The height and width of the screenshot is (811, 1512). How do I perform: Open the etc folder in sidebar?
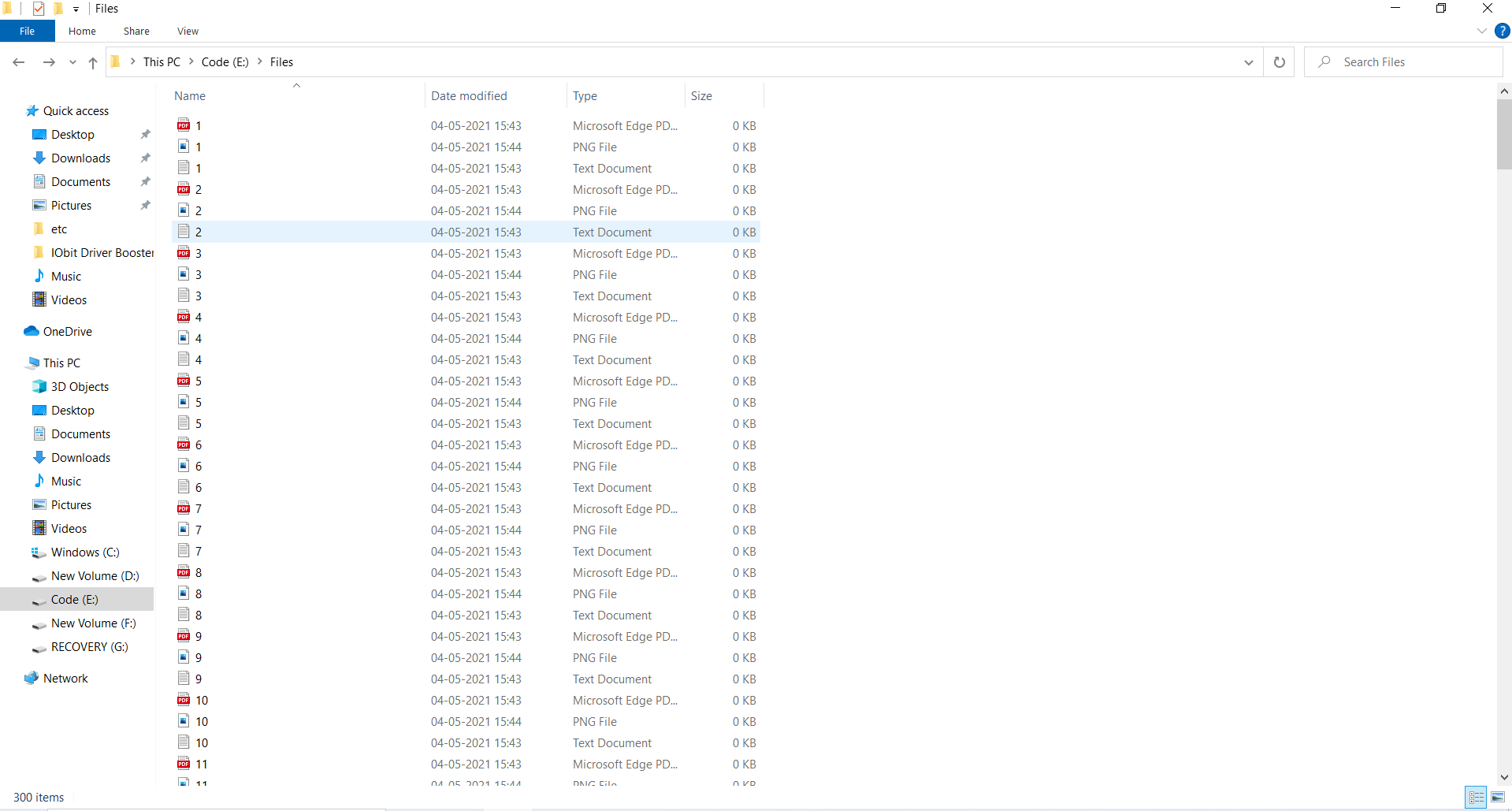pyautogui.click(x=59, y=229)
